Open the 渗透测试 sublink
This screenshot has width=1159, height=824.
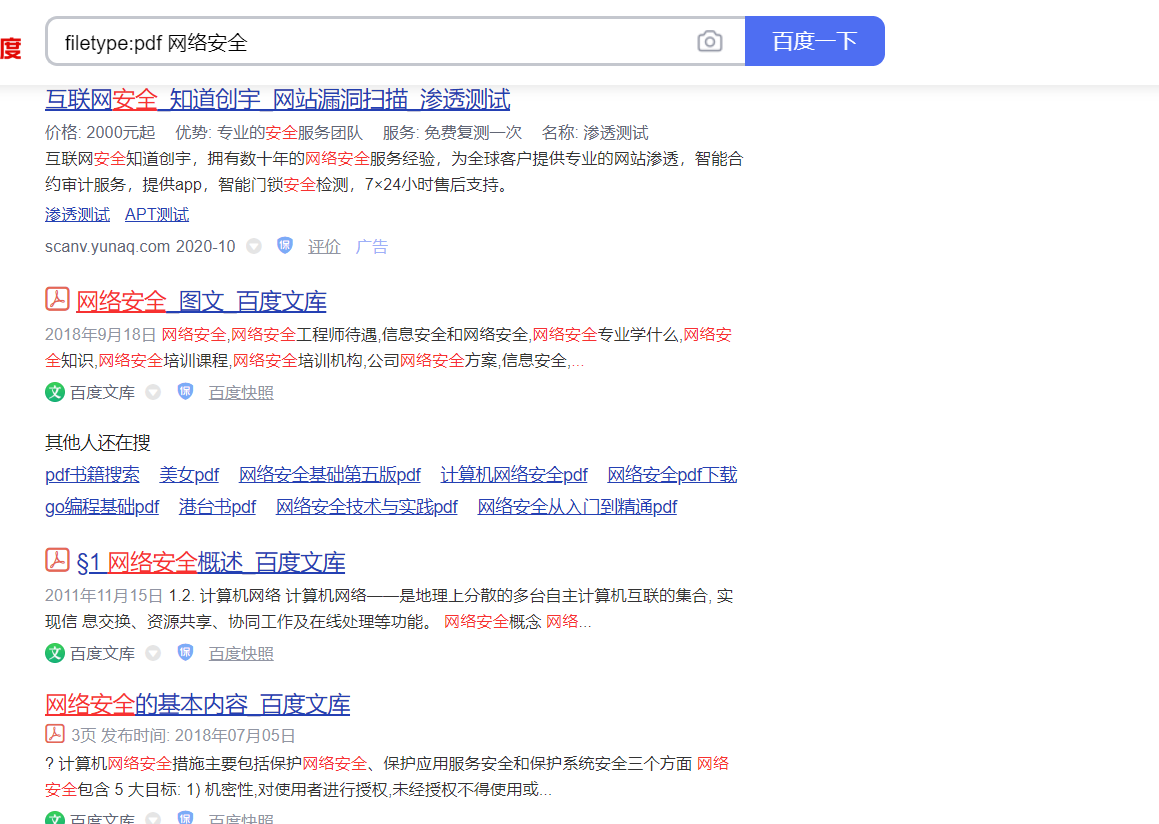click(78, 214)
